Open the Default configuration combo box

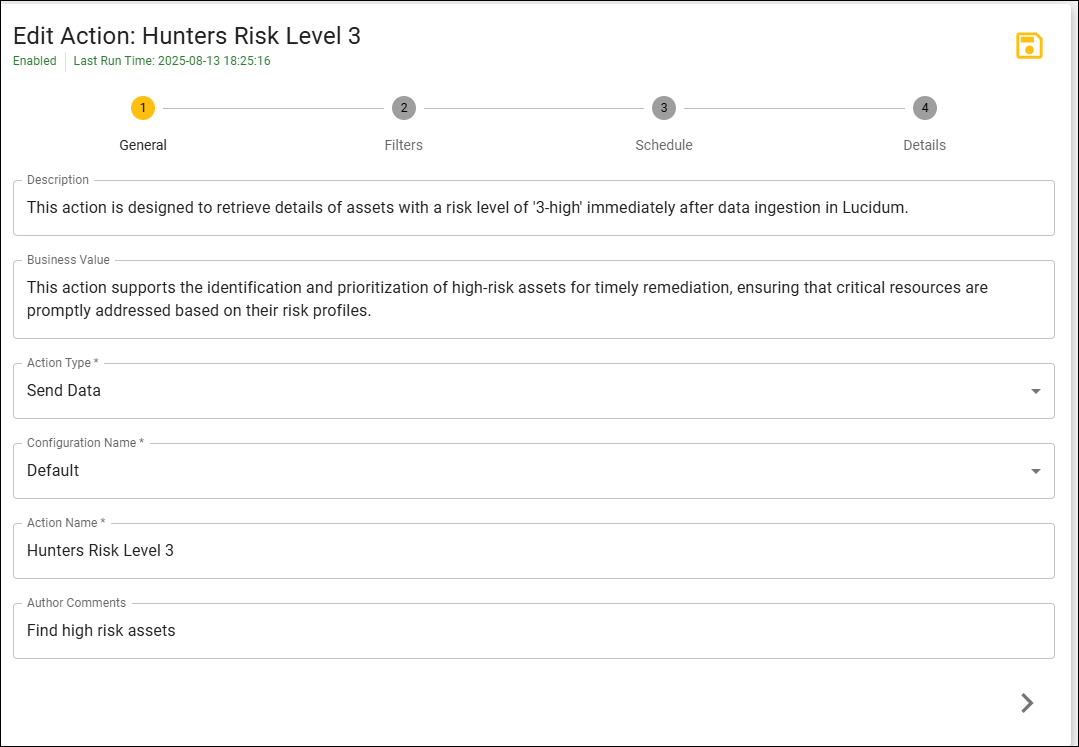(x=534, y=470)
